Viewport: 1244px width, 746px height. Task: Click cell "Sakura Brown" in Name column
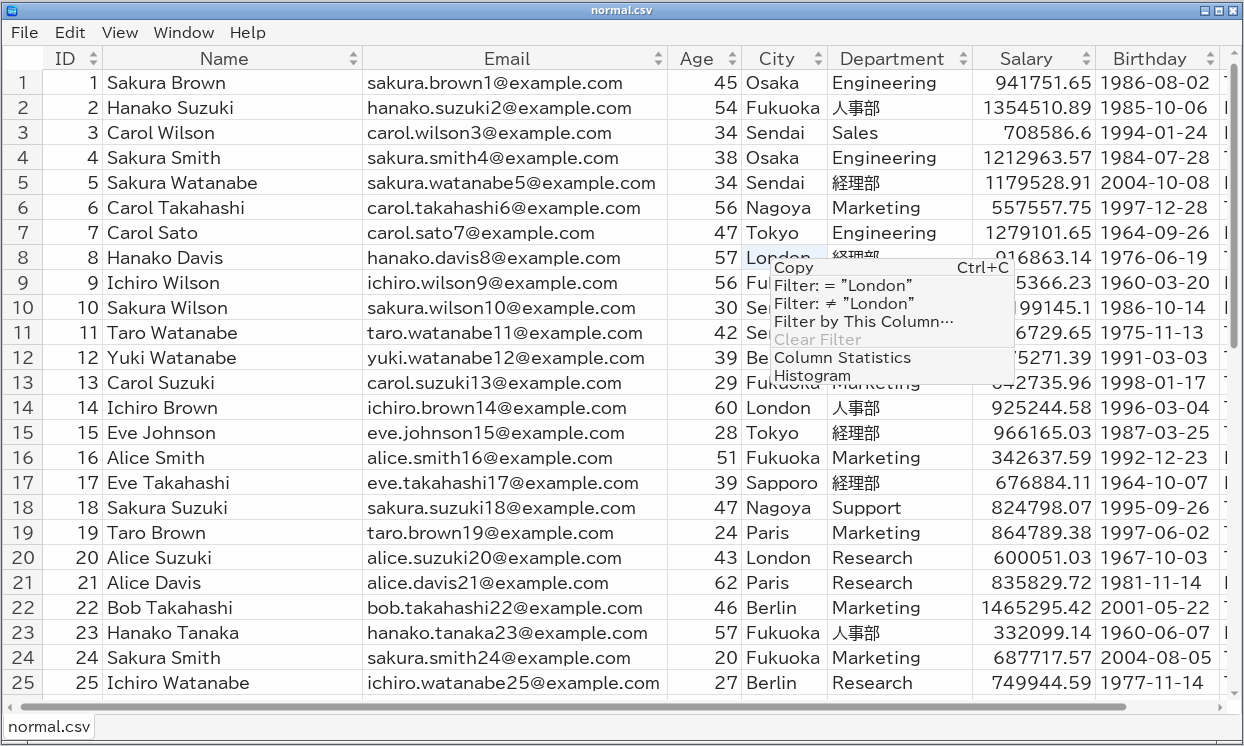(x=233, y=83)
